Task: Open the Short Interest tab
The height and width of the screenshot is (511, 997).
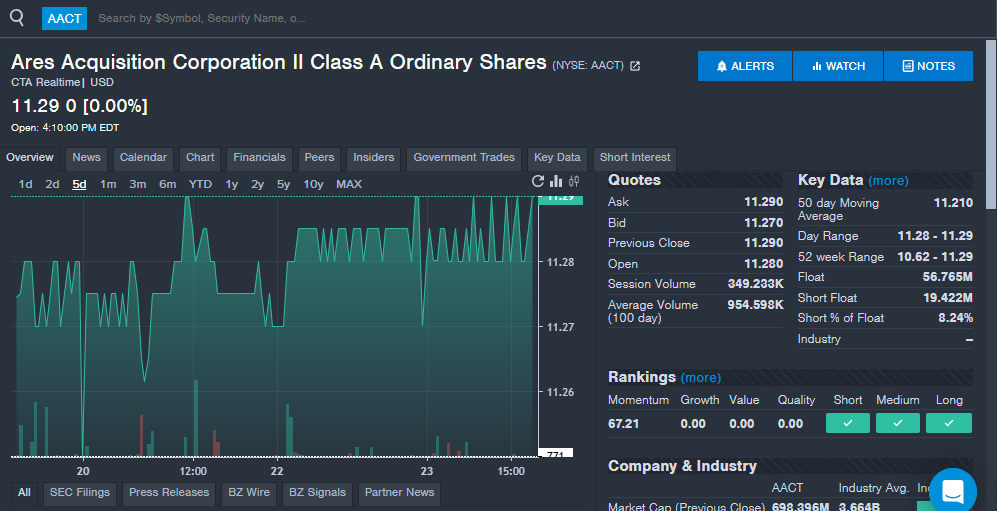Action: point(635,158)
